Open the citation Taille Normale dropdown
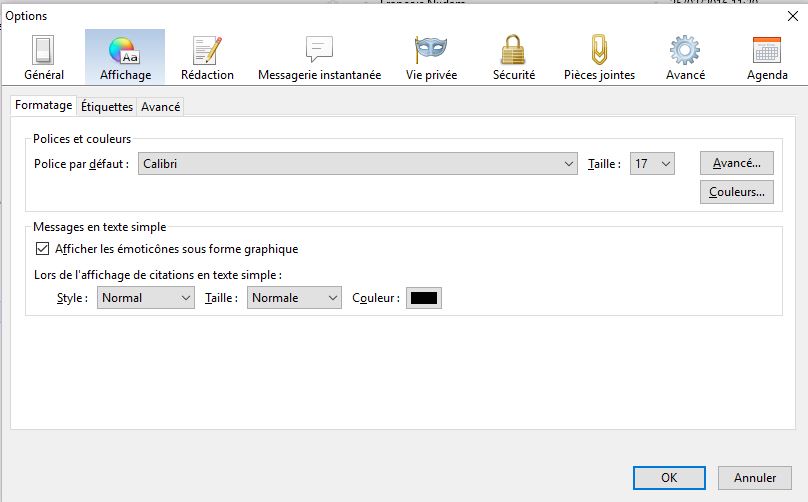 294,298
